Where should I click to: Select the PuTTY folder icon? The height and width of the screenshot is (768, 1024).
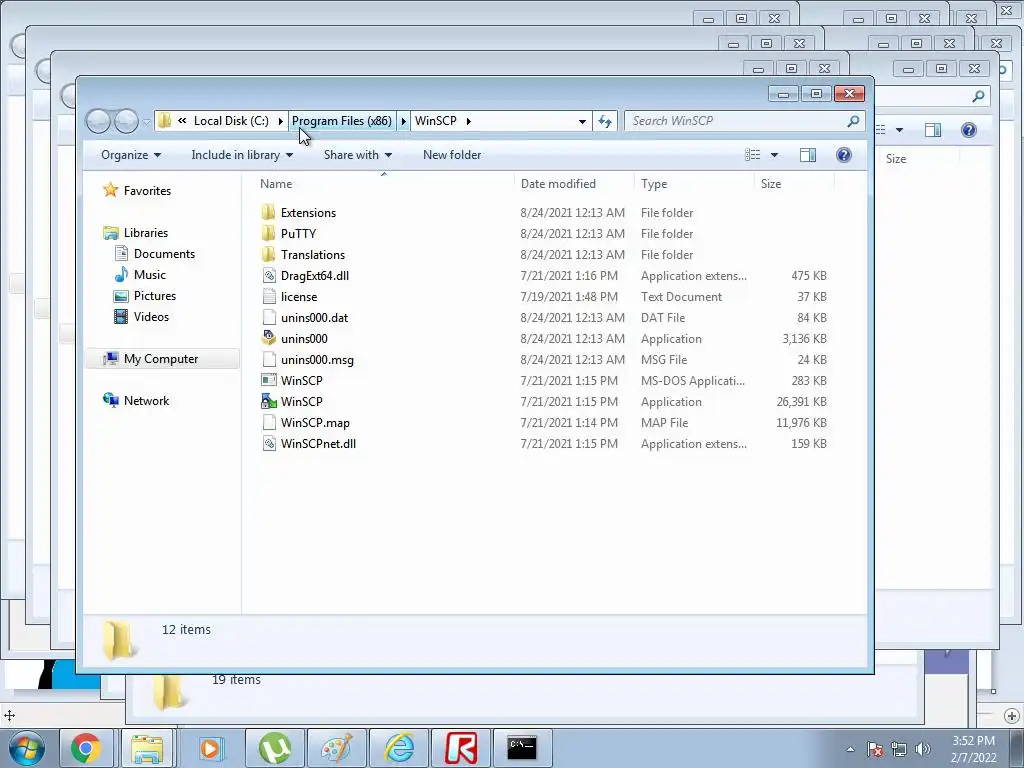click(268, 234)
